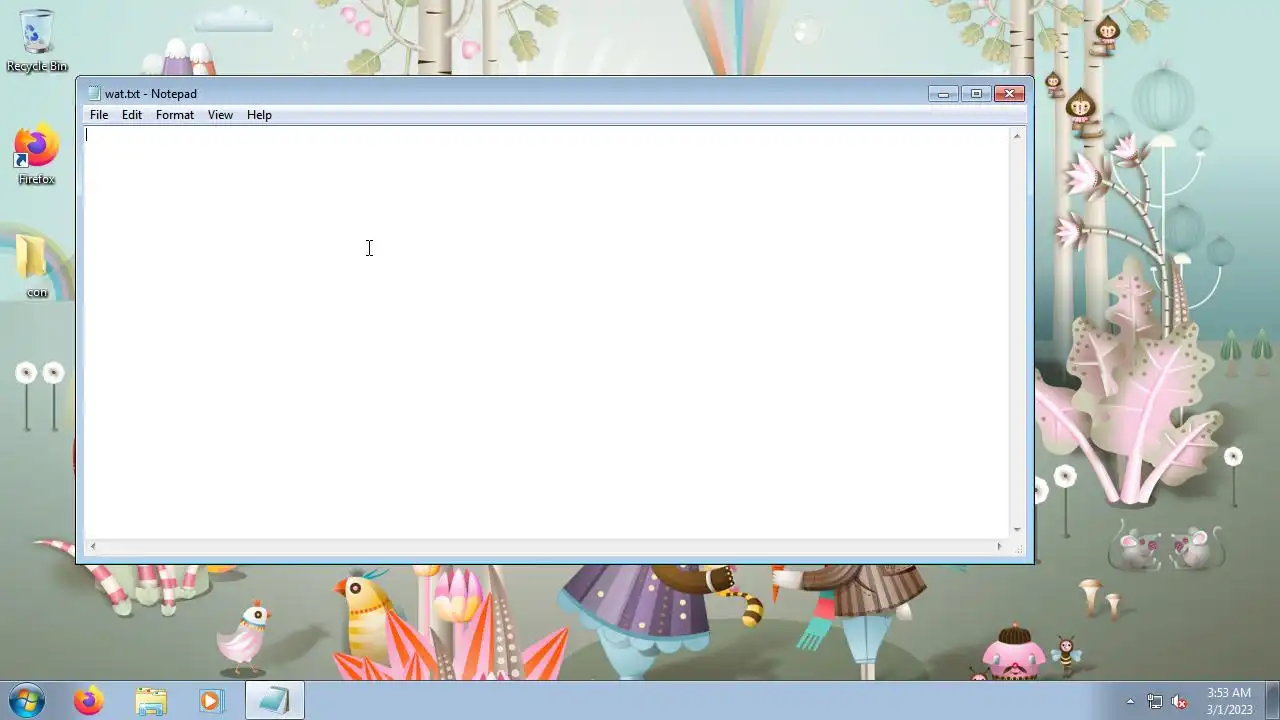The image size is (1280, 720).
Task: Click inside the Notepad text area
Action: pyautogui.click(x=547, y=332)
